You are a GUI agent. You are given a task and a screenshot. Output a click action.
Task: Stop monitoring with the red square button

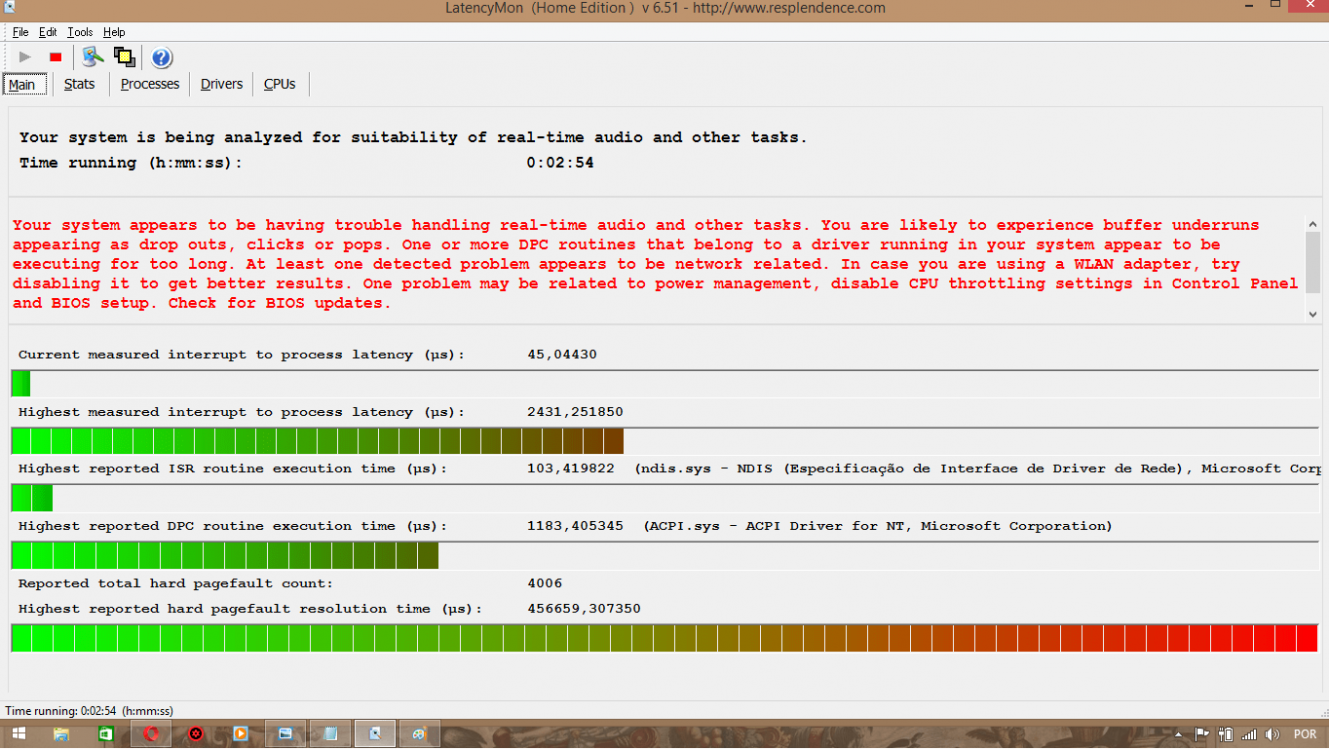(56, 57)
